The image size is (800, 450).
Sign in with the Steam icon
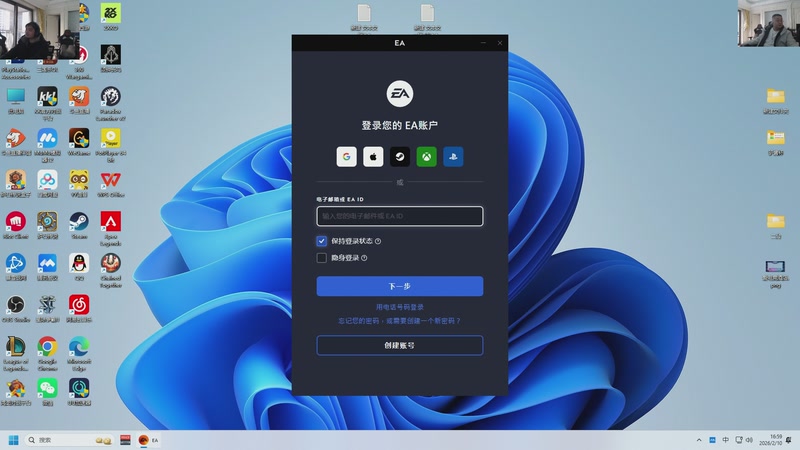pyautogui.click(x=399, y=157)
